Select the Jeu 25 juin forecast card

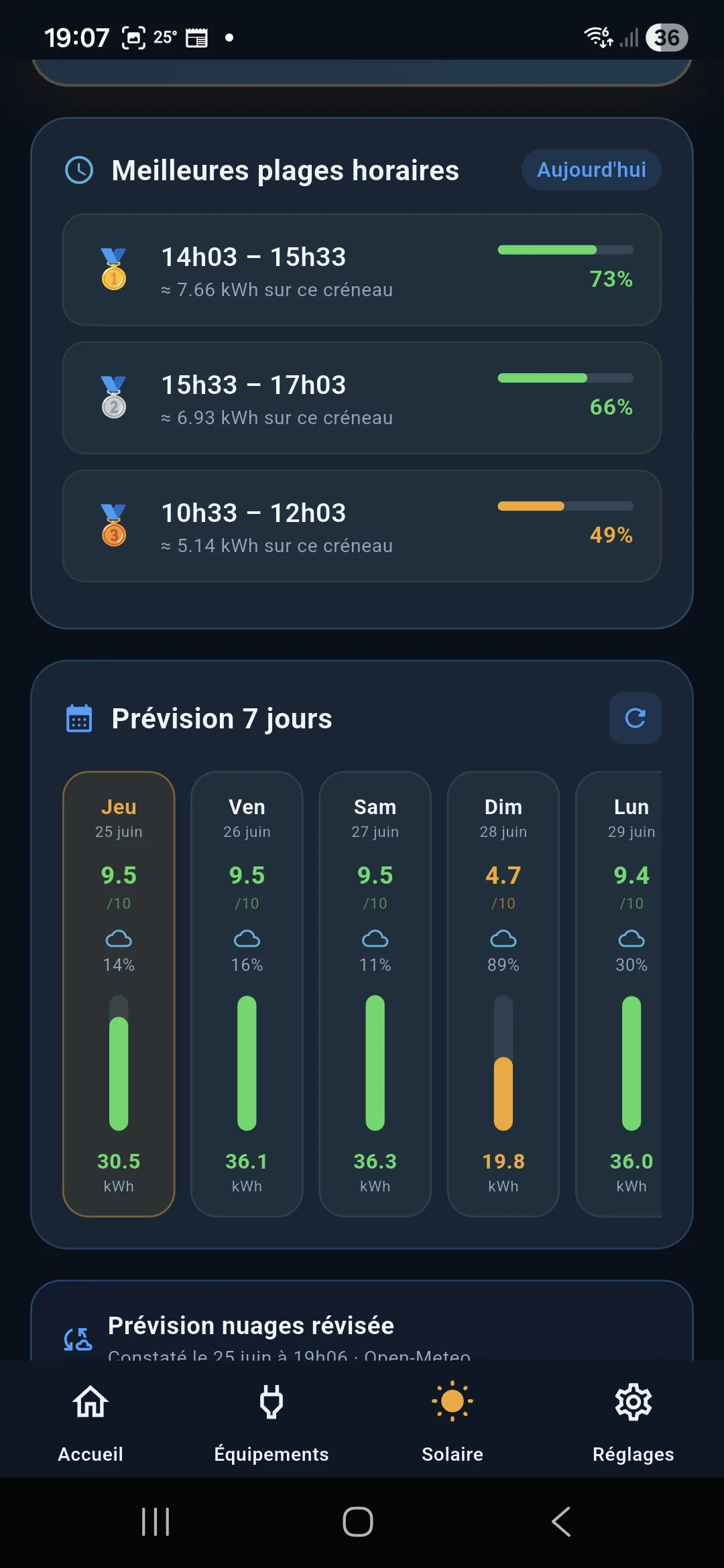tap(119, 994)
